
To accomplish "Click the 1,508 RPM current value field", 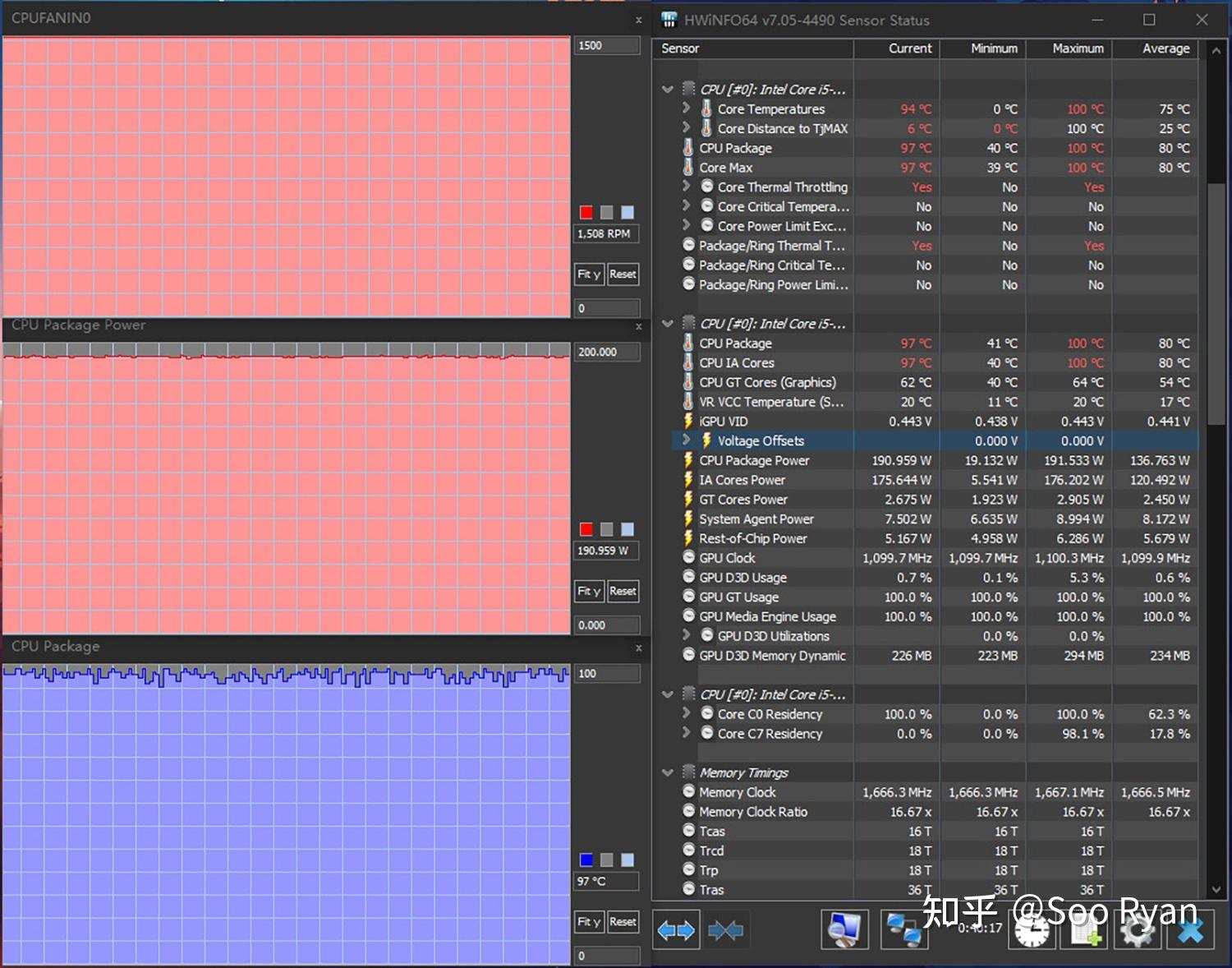I will pos(607,234).
